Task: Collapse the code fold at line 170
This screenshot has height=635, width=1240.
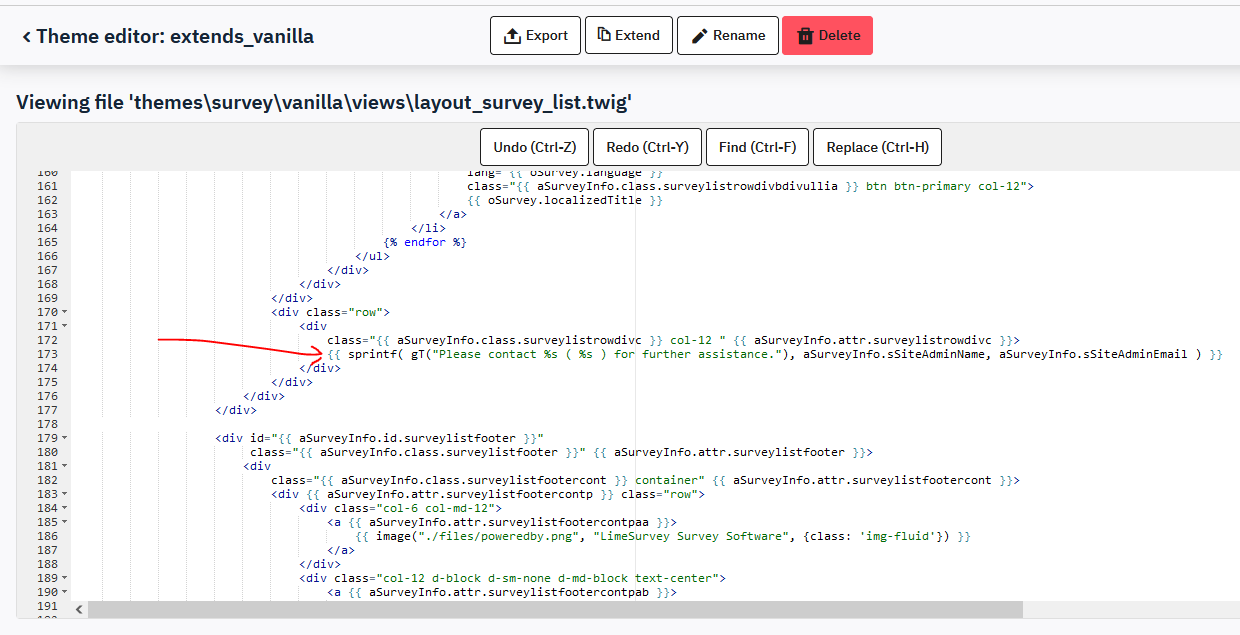Action: click(x=64, y=312)
